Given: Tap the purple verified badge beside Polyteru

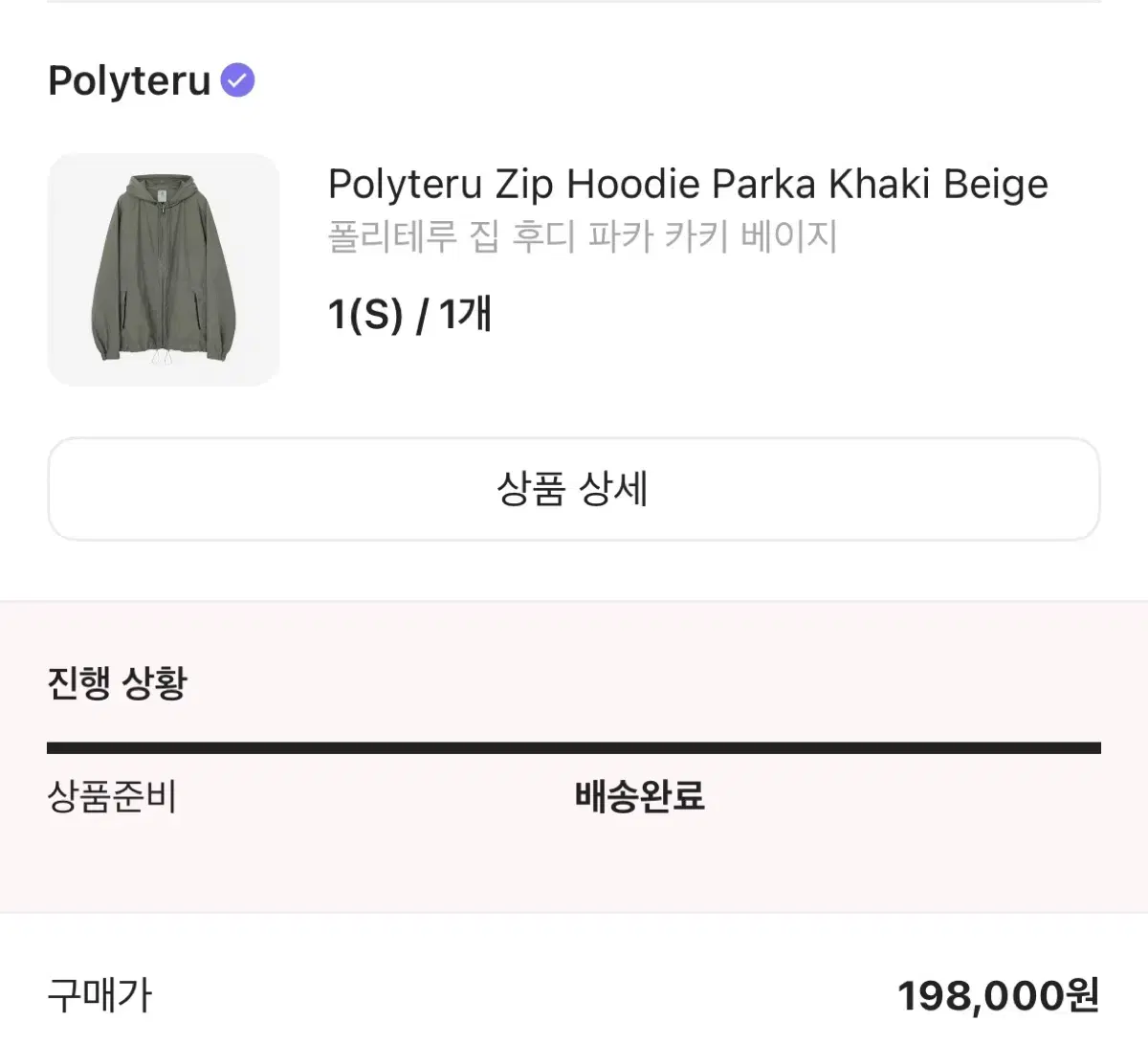Looking at the screenshot, I should (237, 80).
